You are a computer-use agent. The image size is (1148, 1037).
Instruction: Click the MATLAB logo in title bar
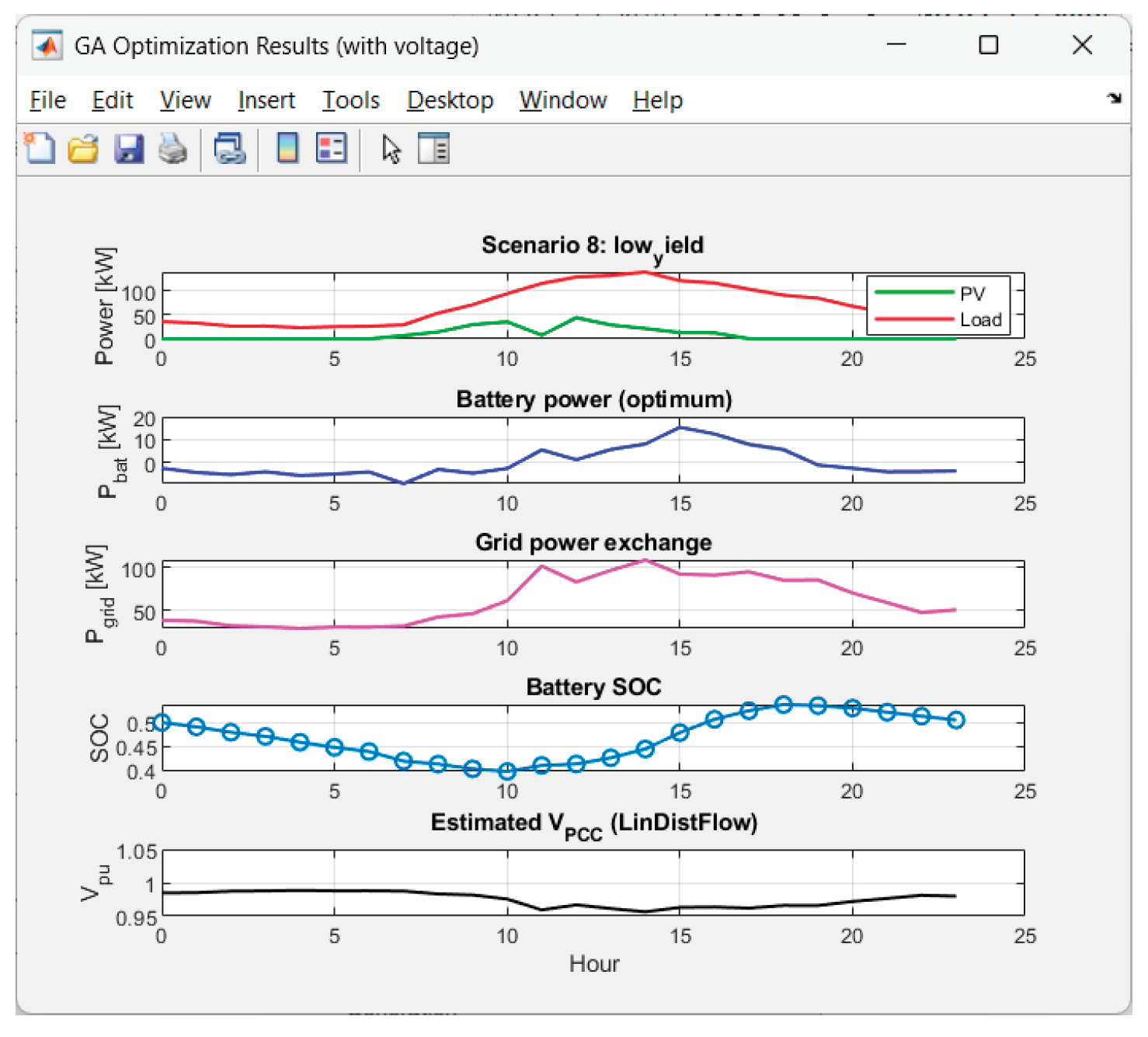coord(47,46)
